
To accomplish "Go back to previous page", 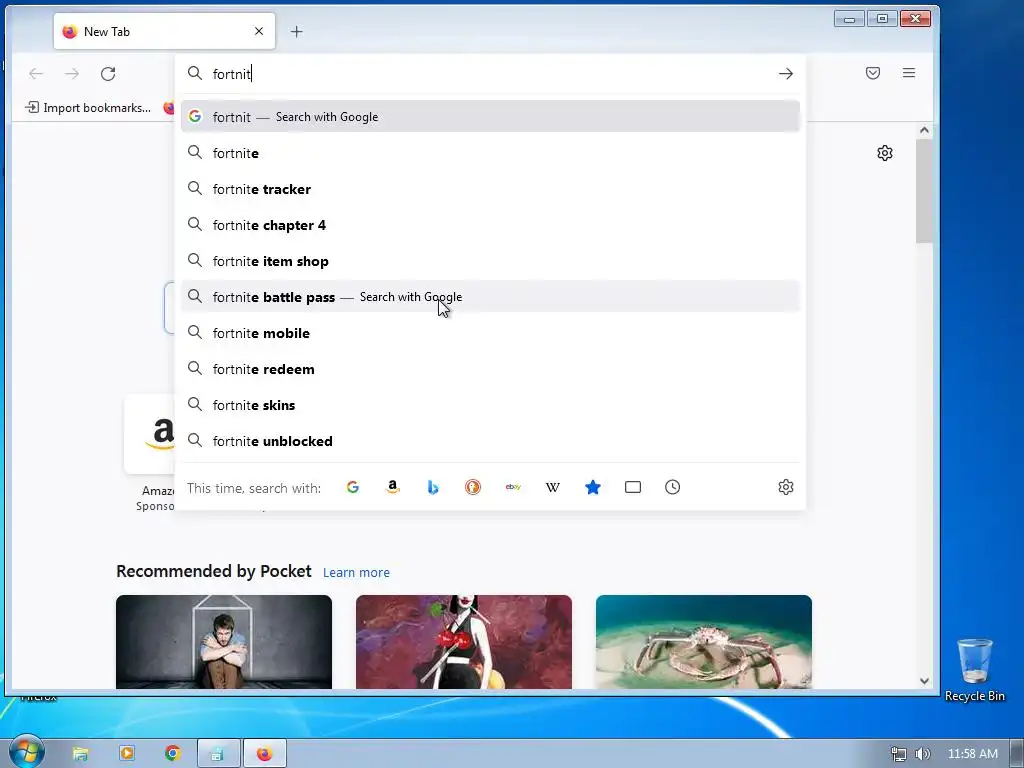I will pos(36,74).
